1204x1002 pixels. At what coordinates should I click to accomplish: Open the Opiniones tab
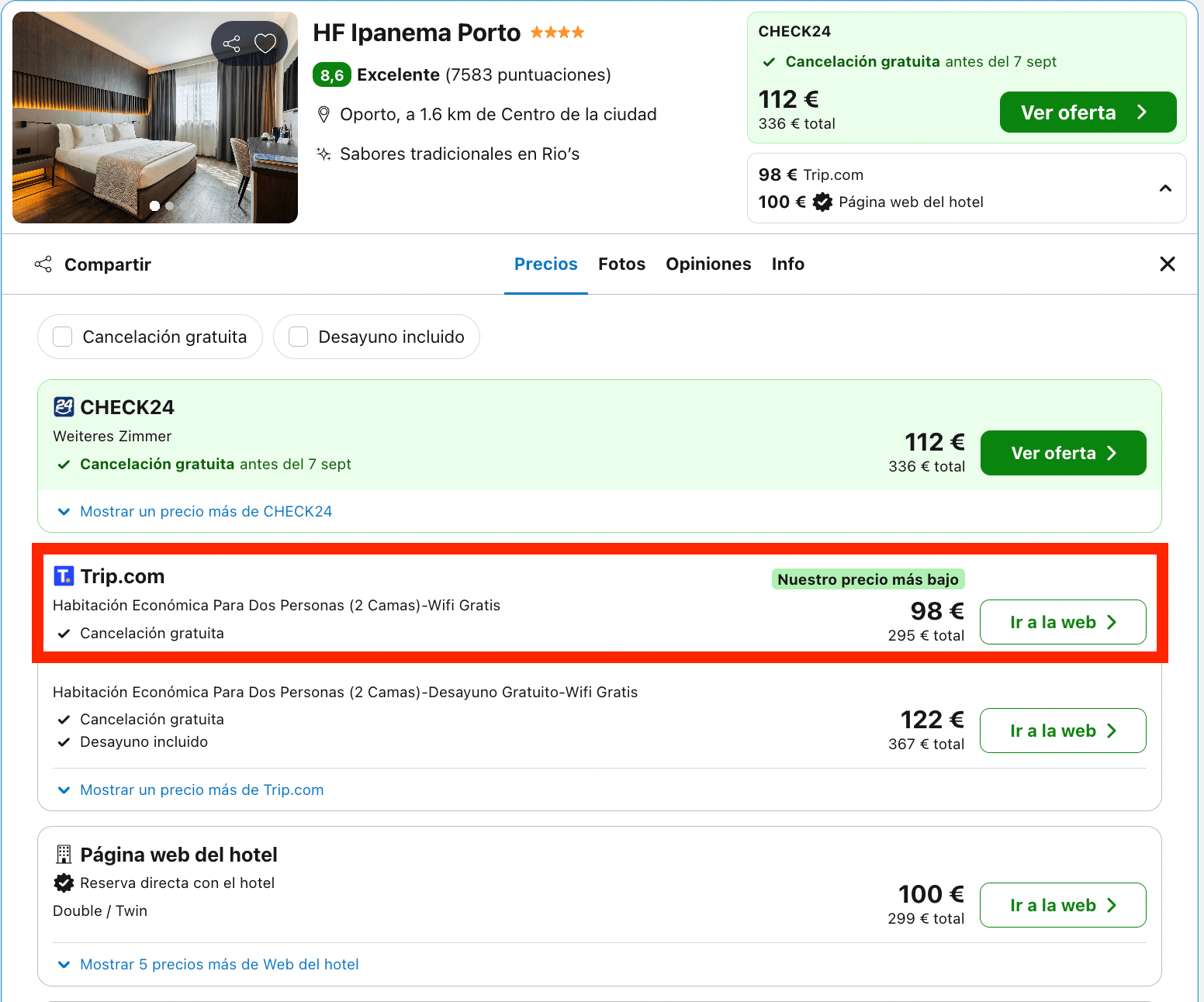(708, 264)
